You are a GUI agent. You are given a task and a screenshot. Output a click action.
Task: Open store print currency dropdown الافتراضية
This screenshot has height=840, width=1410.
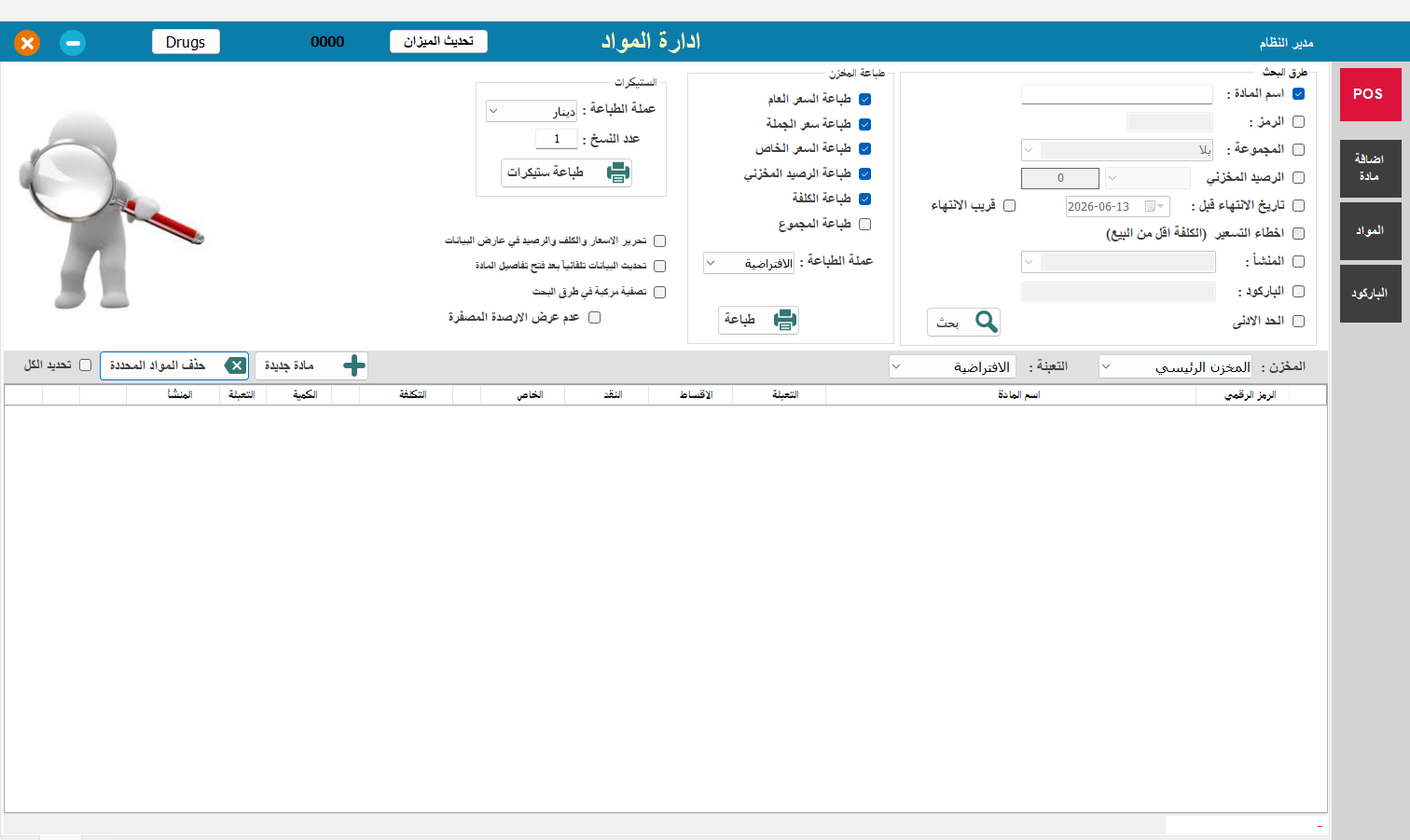[x=749, y=264]
